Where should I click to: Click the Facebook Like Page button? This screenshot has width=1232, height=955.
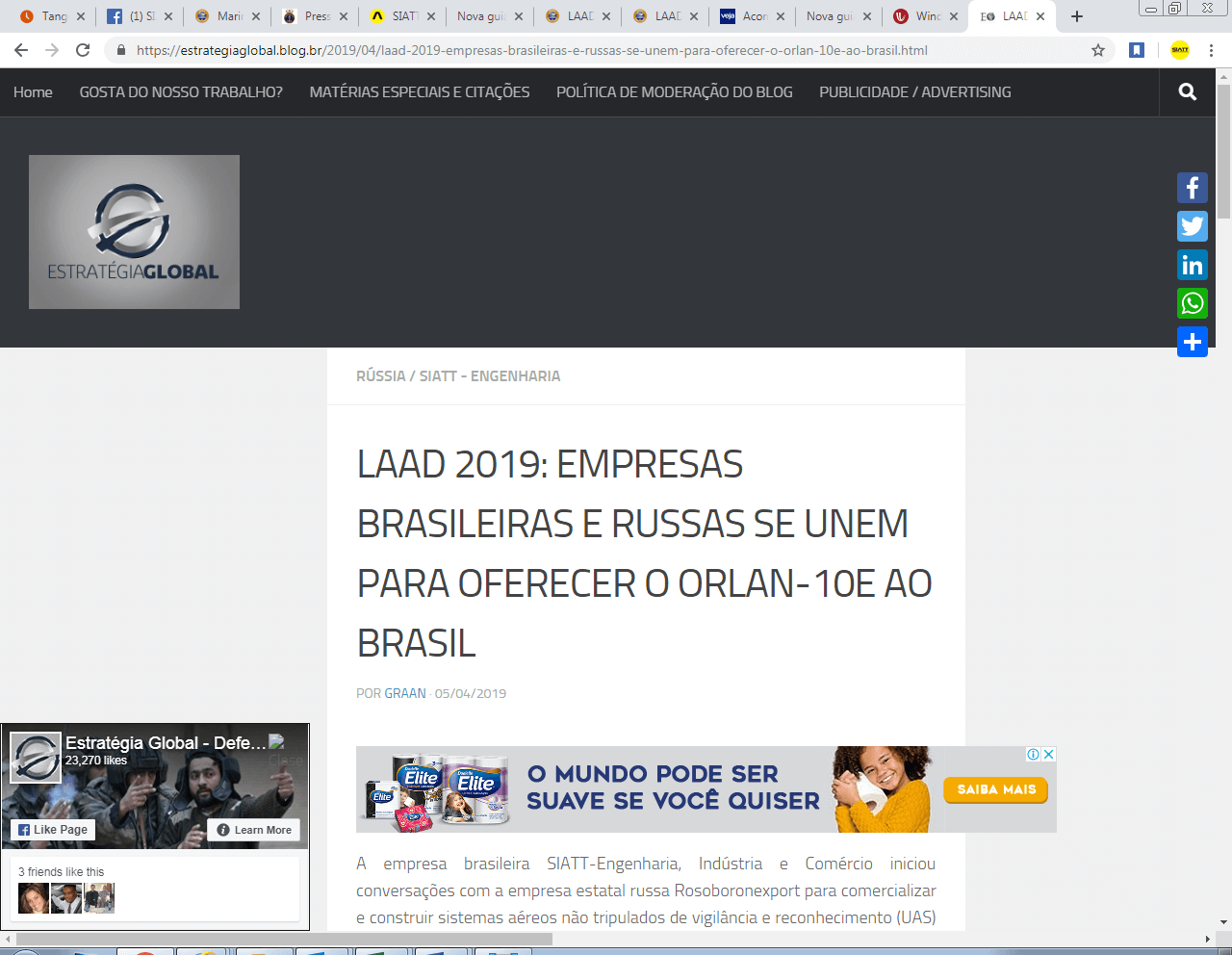point(53,830)
